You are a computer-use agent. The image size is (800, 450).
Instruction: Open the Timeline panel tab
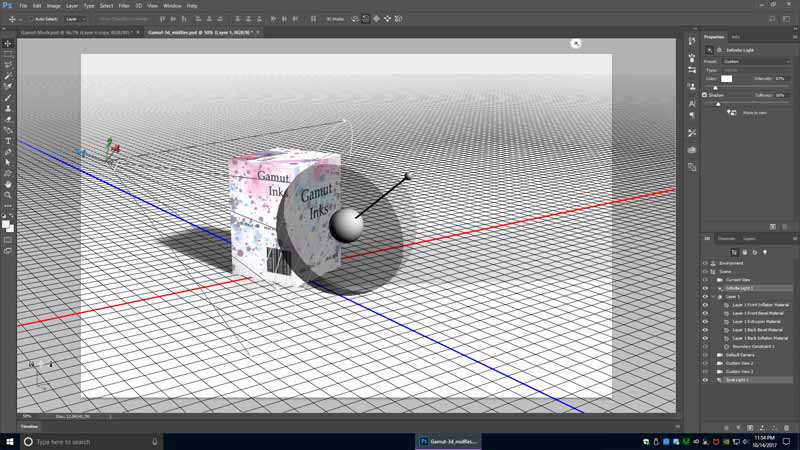[x=30, y=427]
